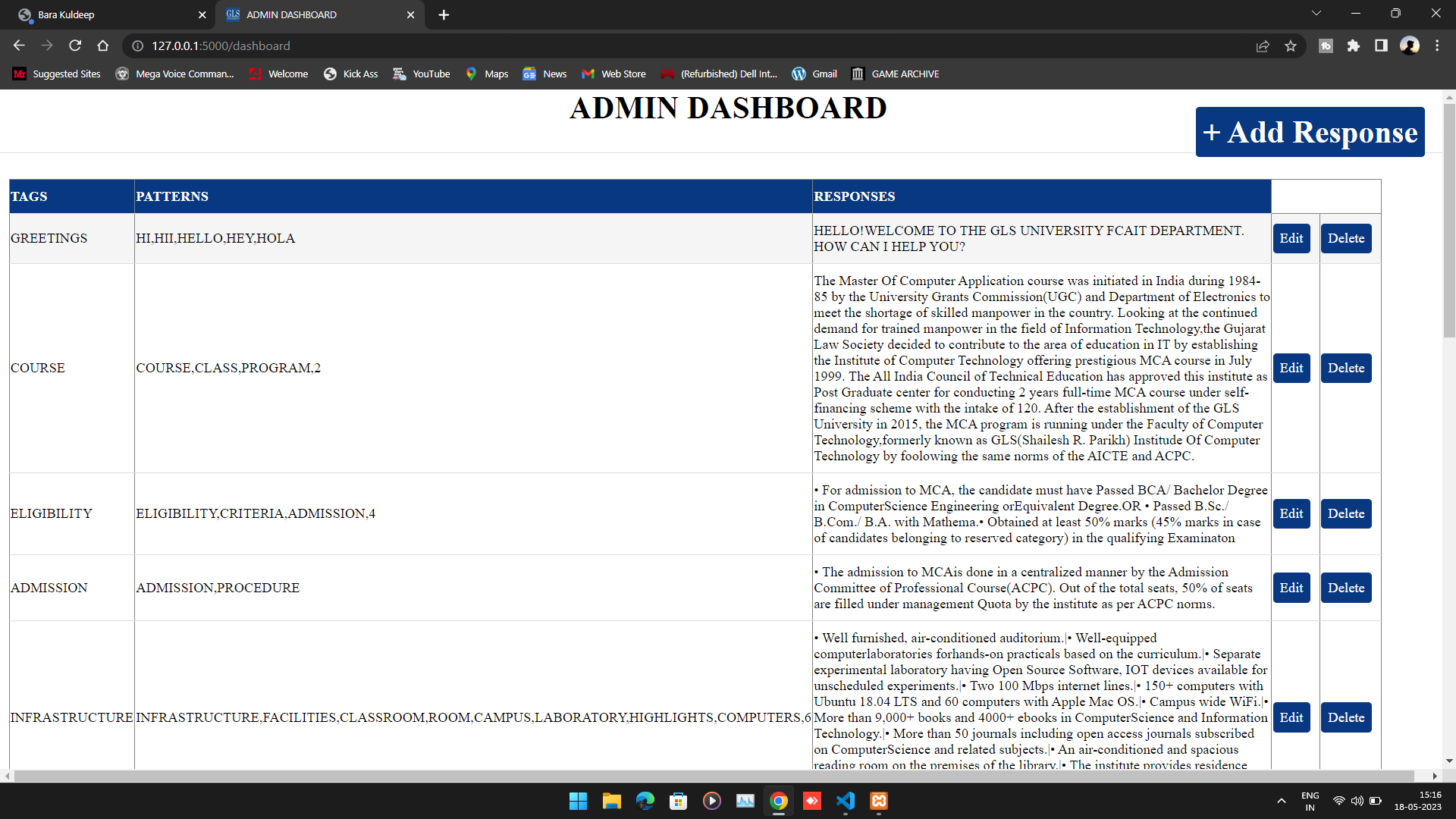
Task: Edit the GREETINGS row
Action: [1291, 238]
